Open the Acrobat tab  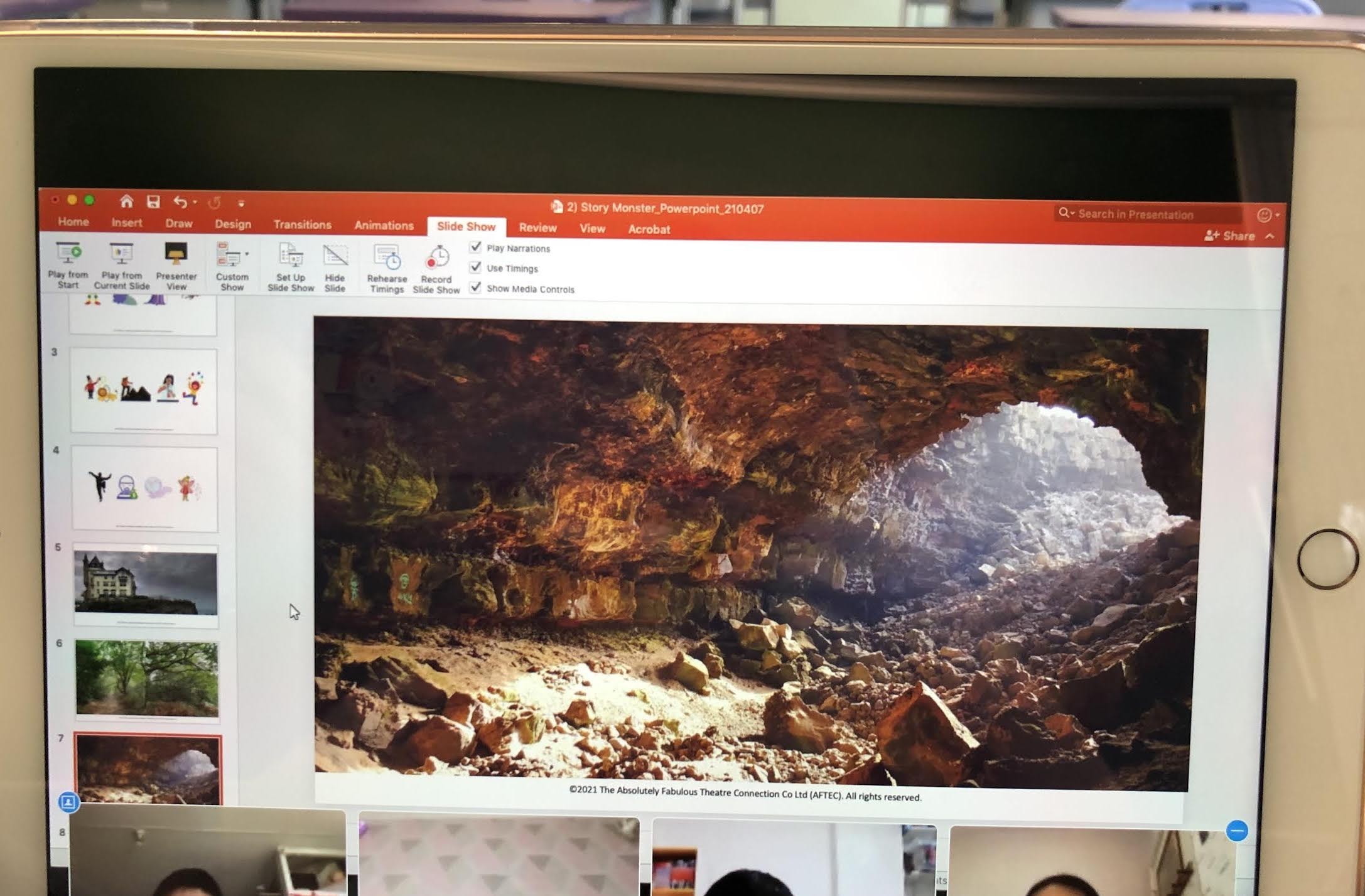(x=649, y=229)
